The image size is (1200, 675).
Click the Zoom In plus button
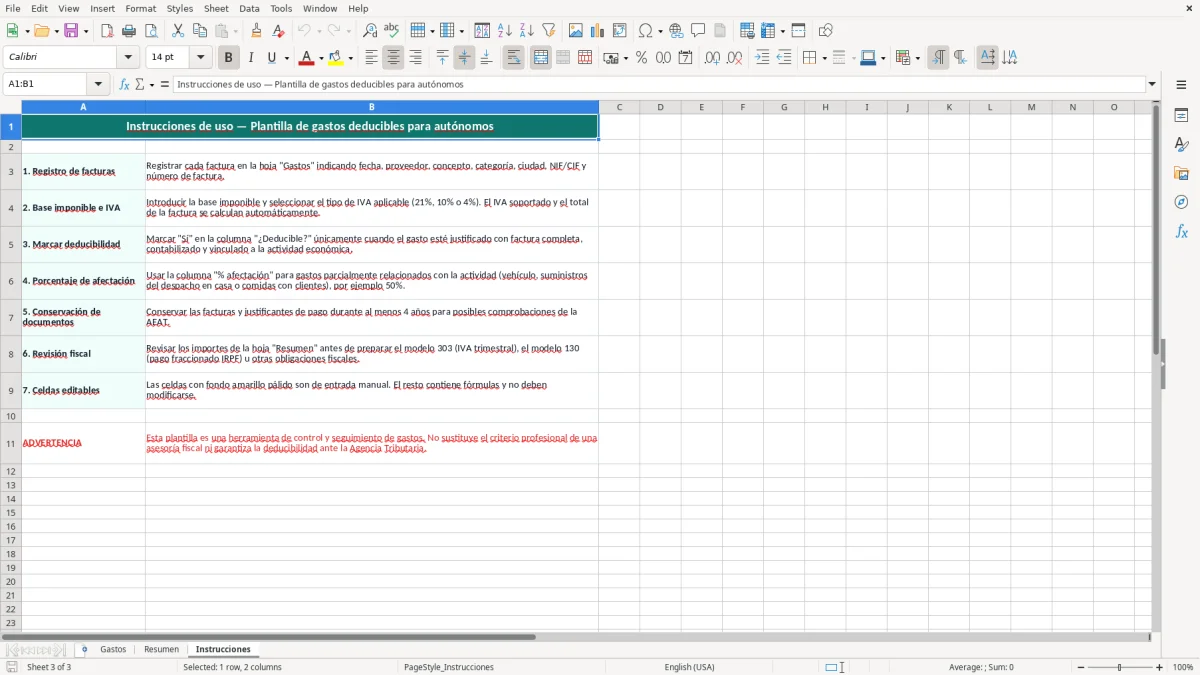(1159, 667)
